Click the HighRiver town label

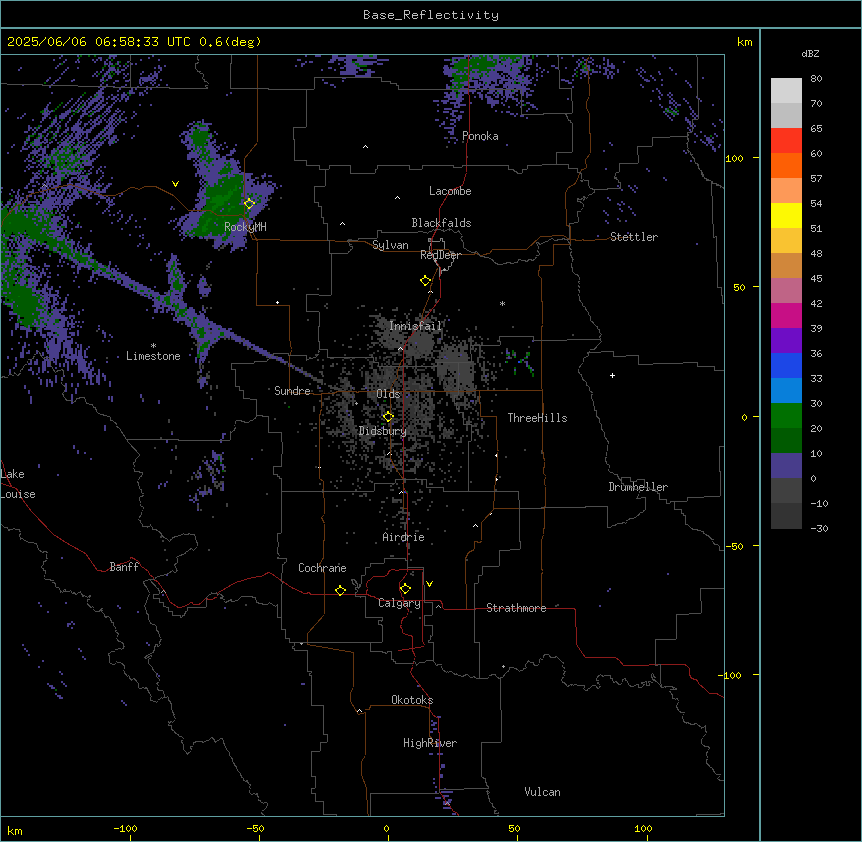430,743
